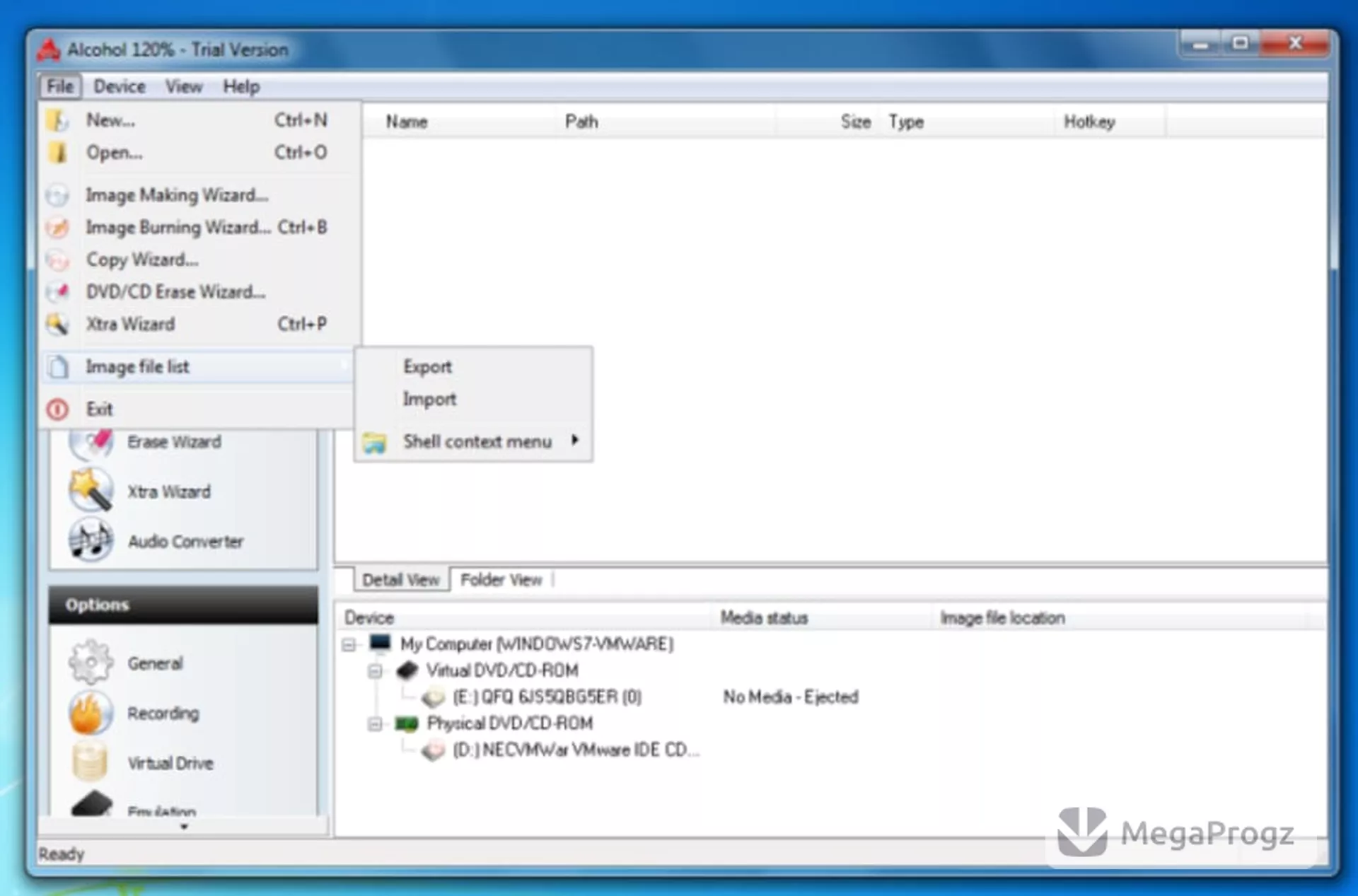Click the Options panel header

183,605
